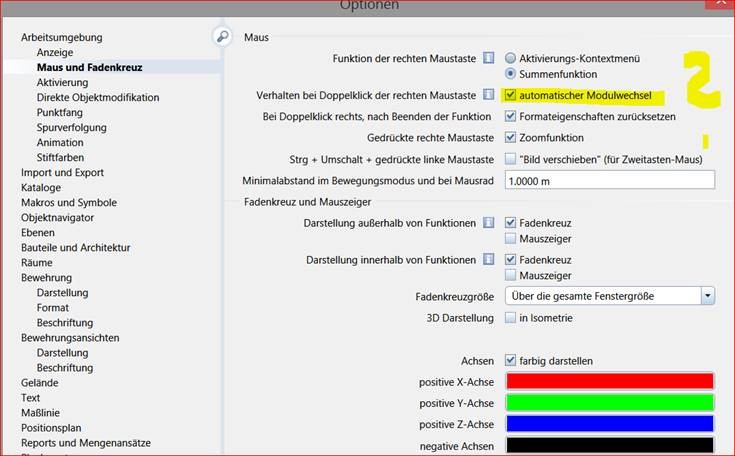Toggle automatischer Modulwechsel checkbox
The width and height of the screenshot is (735, 456).
511,96
